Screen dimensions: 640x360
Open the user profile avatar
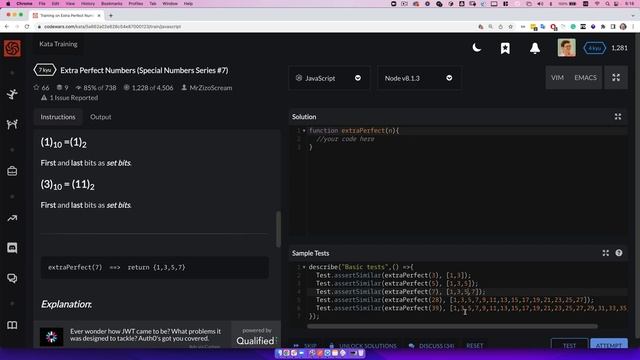[x=567, y=48]
